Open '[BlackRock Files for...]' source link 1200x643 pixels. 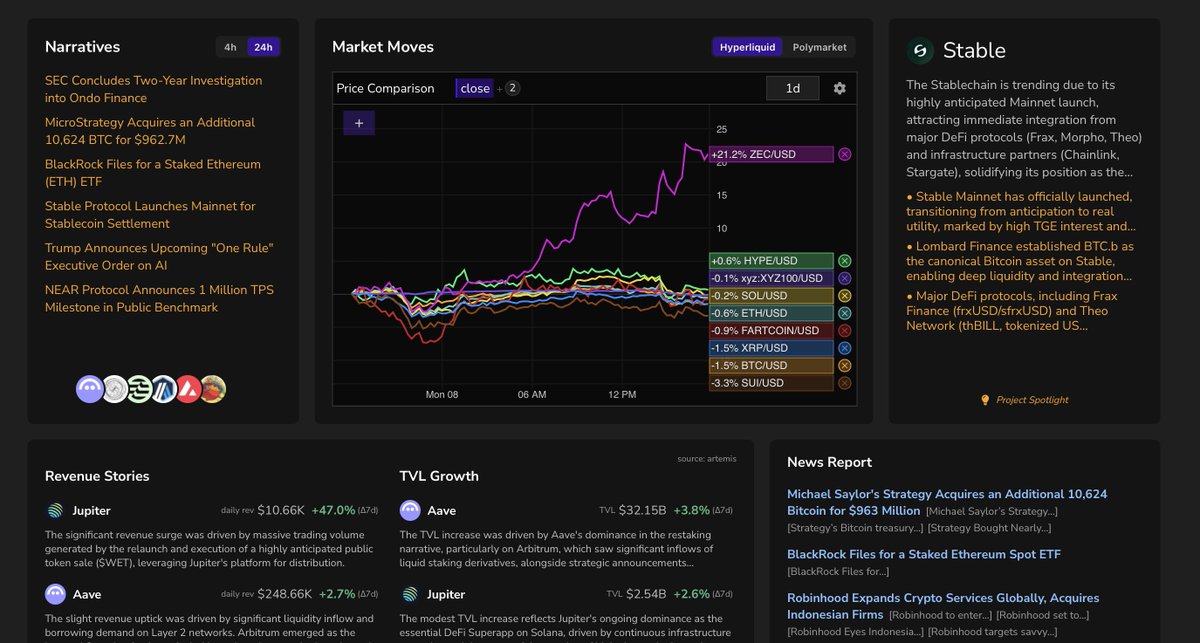coord(838,571)
